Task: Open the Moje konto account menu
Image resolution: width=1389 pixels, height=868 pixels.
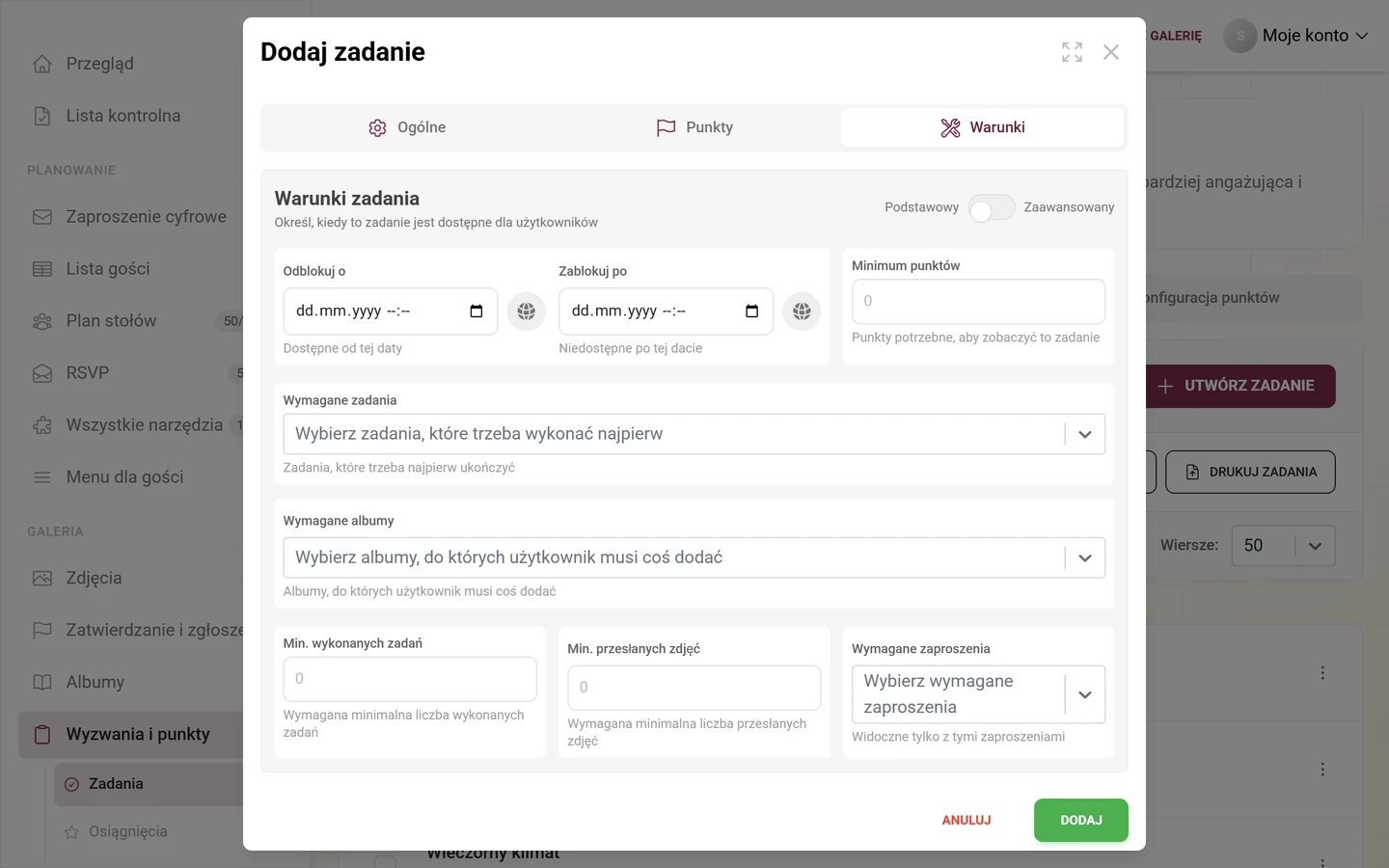Action: (1296, 36)
